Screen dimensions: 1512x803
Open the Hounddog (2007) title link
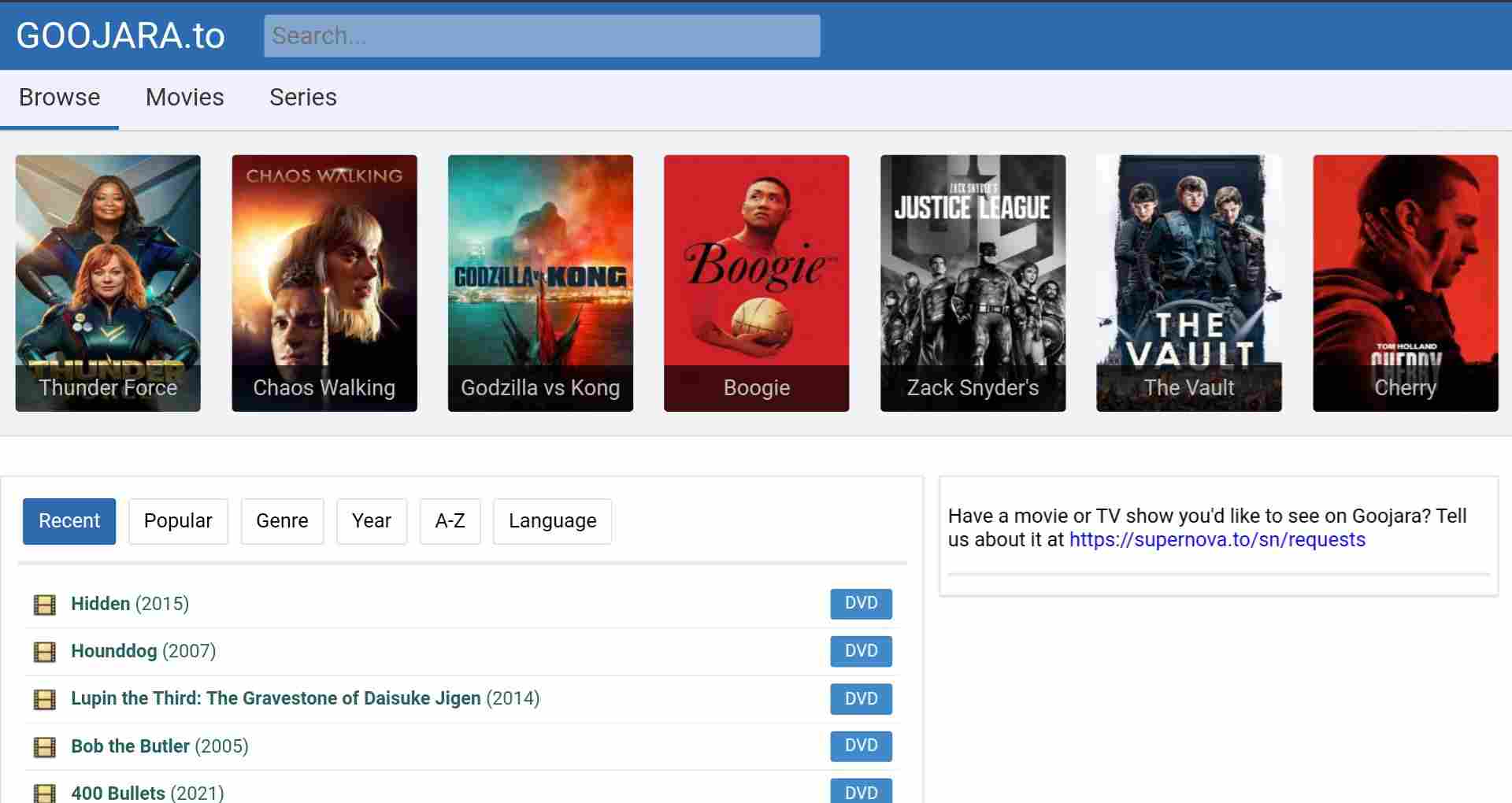(x=143, y=651)
